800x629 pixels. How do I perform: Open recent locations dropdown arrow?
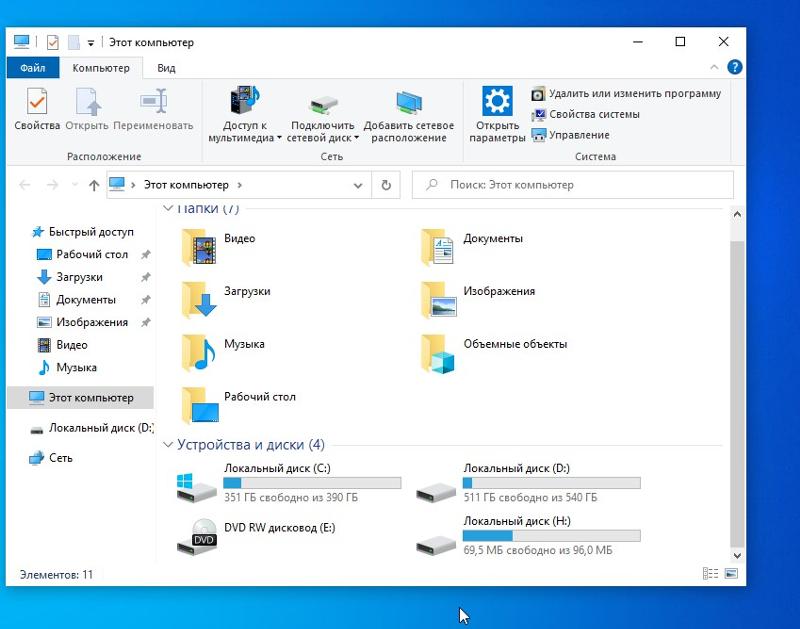point(74,185)
